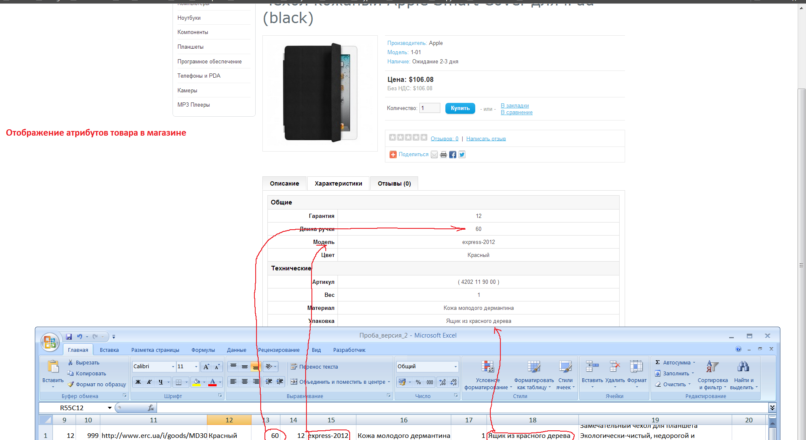Image resolution: width=806 pixels, height=440 pixels.
Task: Center cell text horizontally
Action: [x=245, y=382]
